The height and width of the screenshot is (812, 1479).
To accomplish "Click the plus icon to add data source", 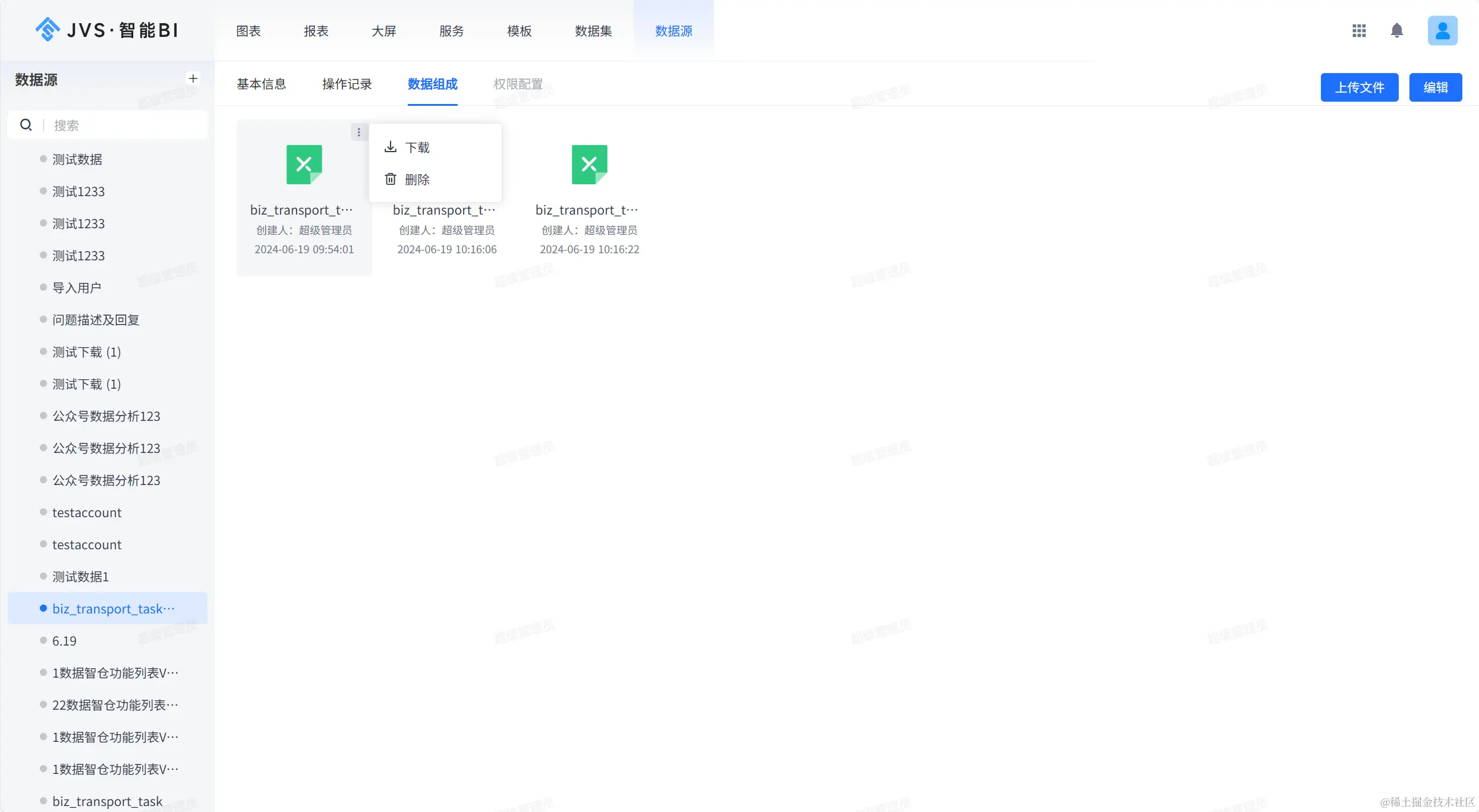I will [193, 78].
